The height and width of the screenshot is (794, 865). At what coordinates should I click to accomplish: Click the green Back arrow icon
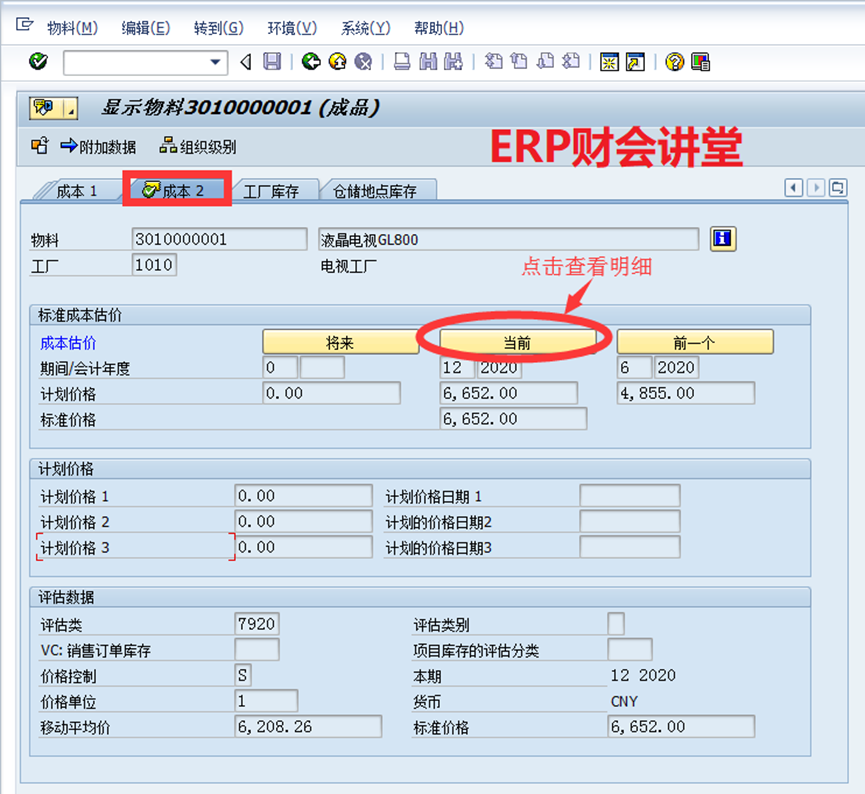(311, 62)
